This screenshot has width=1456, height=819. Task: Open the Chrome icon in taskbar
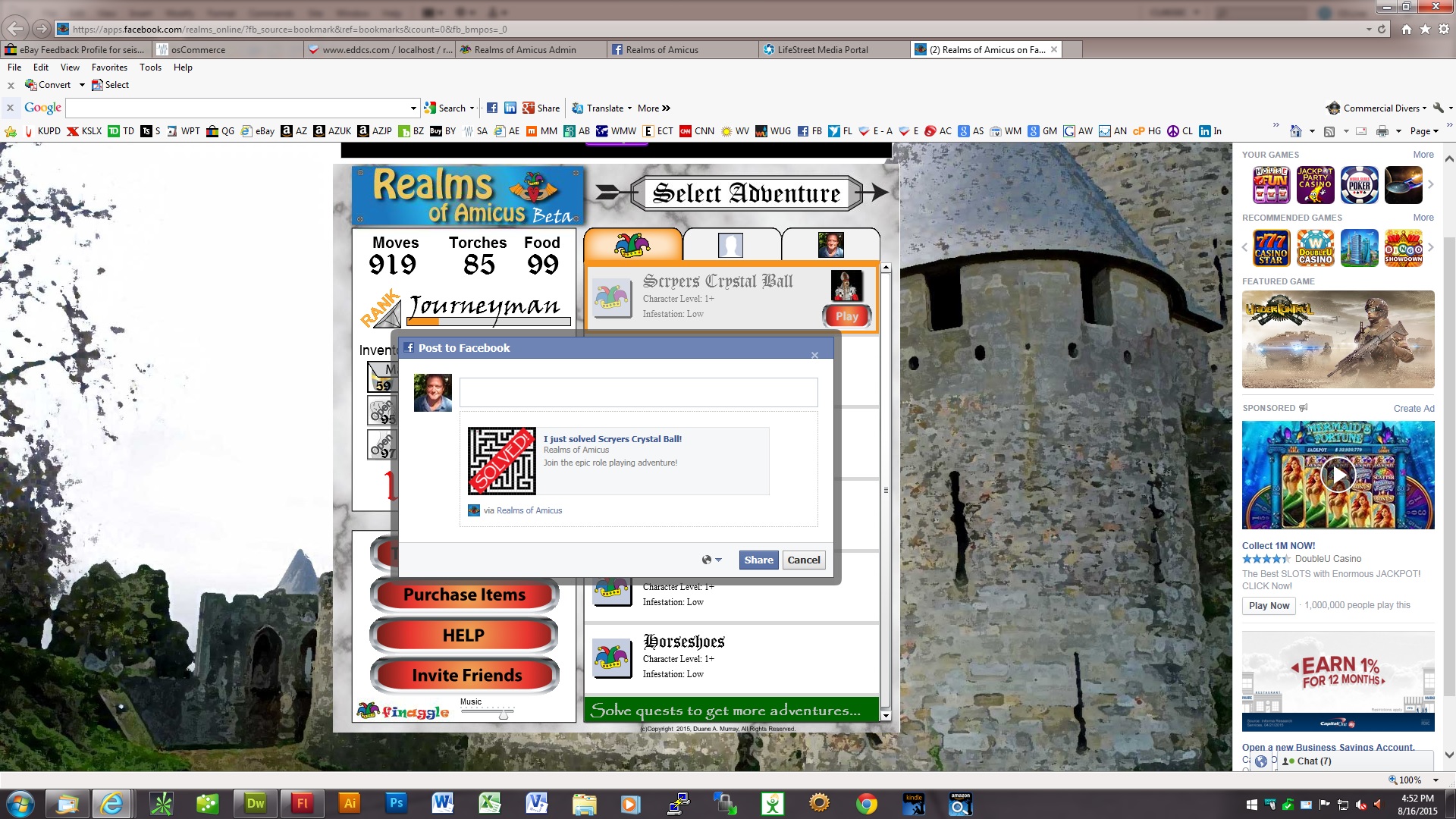[866, 804]
